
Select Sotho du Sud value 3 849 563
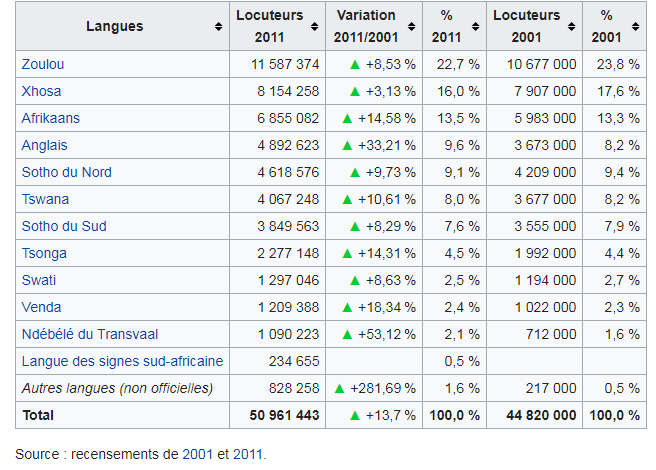coord(288,226)
